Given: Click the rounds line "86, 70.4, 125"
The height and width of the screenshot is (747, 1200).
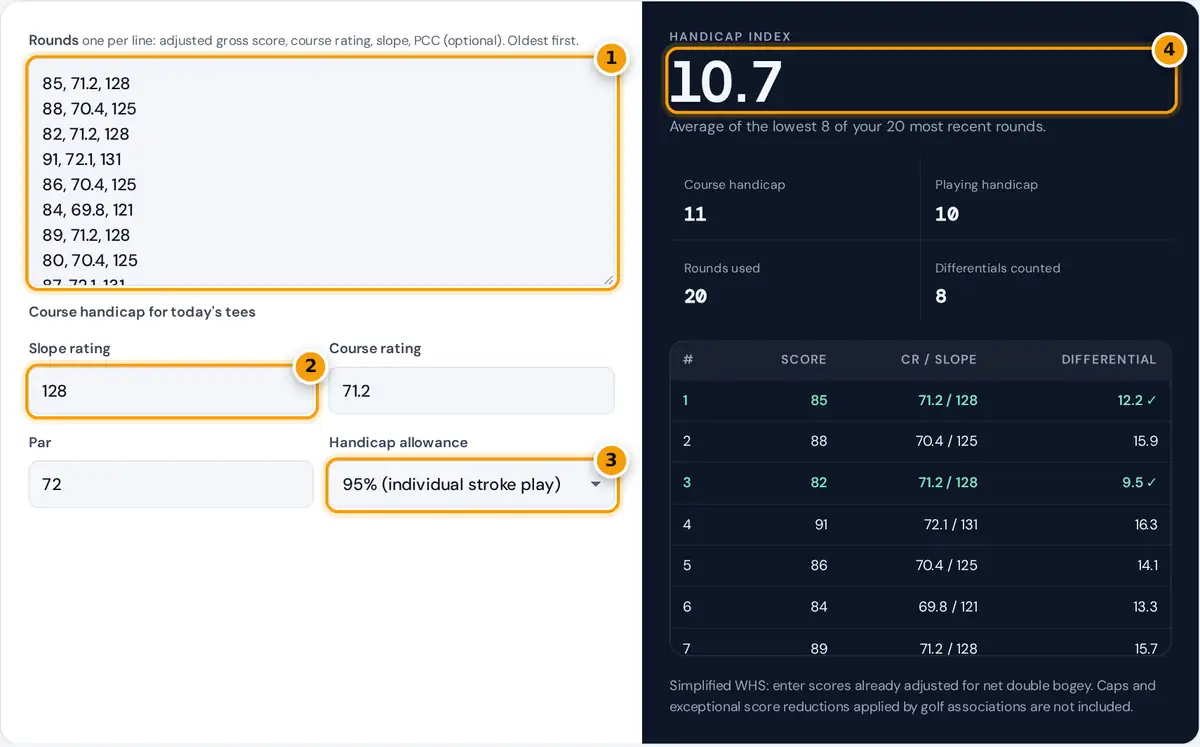Looking at the screenshot, I should (x=89, y=185).
